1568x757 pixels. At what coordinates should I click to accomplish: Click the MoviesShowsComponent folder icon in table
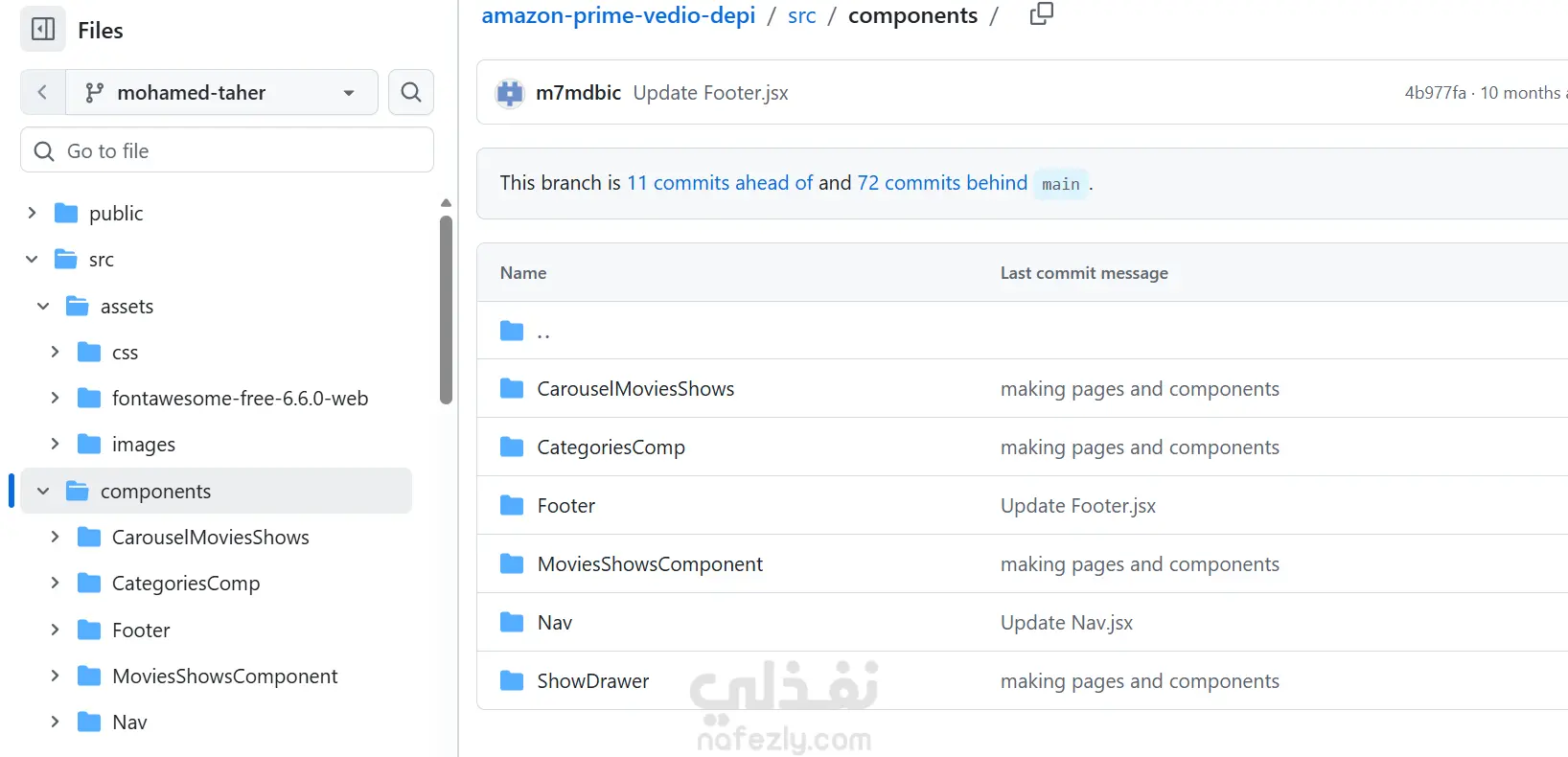512,564
